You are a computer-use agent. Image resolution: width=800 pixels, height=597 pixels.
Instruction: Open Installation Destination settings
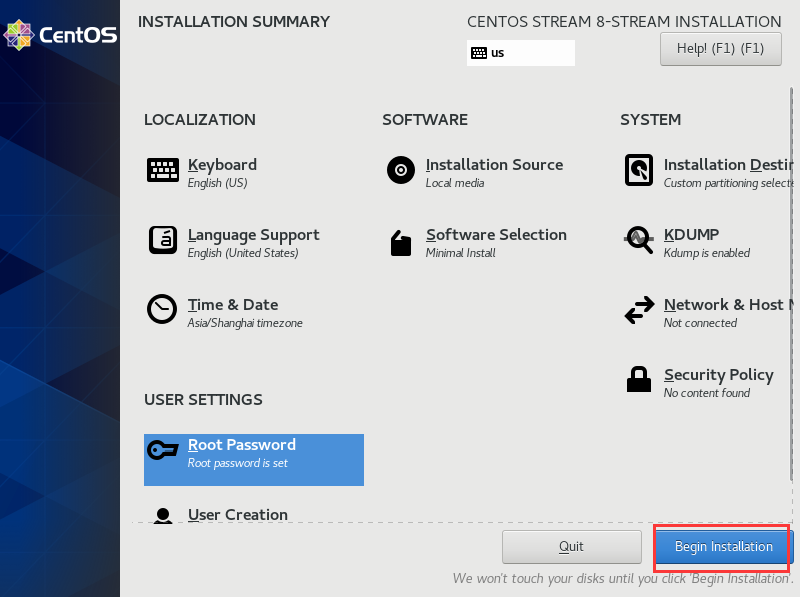[x=728, y=165]
